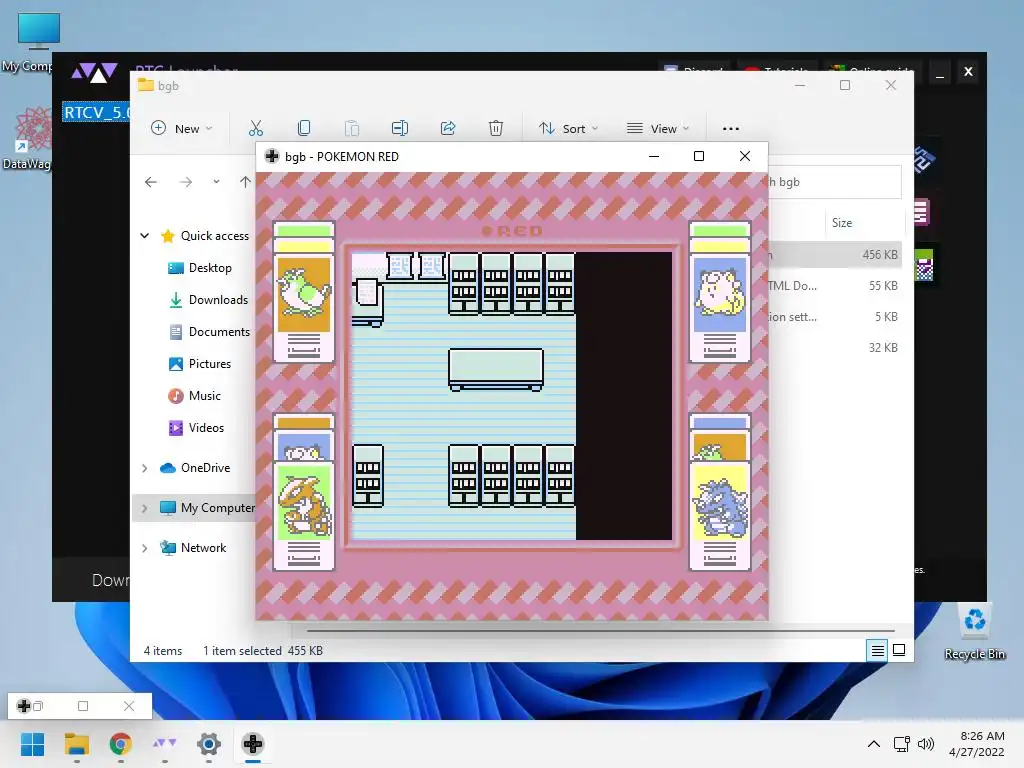Select Videos in navigation pane
1024x768 pixels.
197,428
